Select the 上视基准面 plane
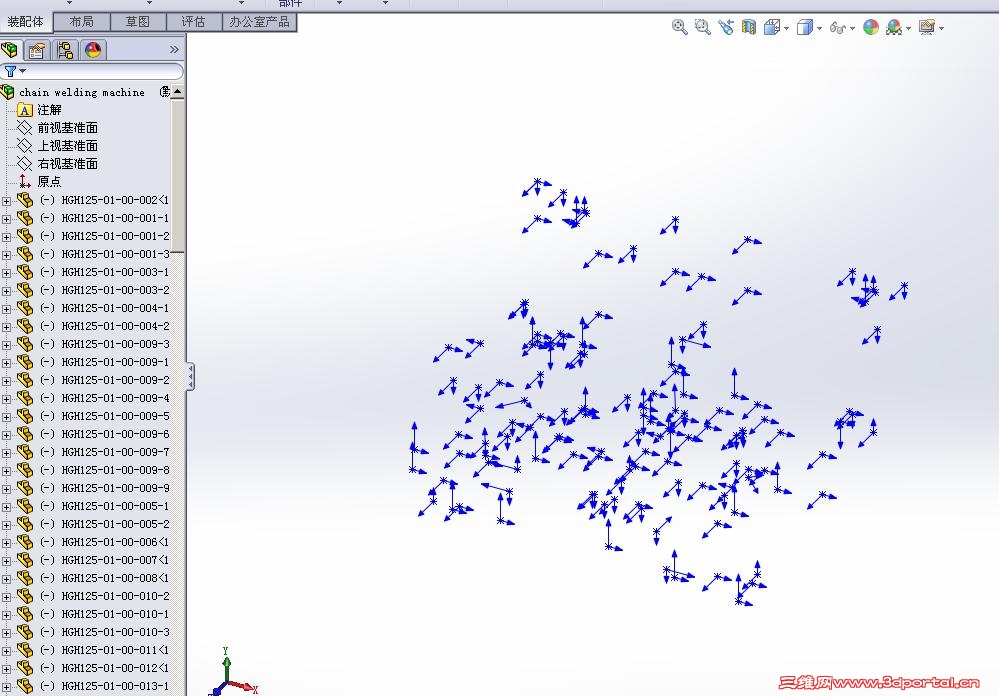This screenshot has height=696, width=999. 67,146
